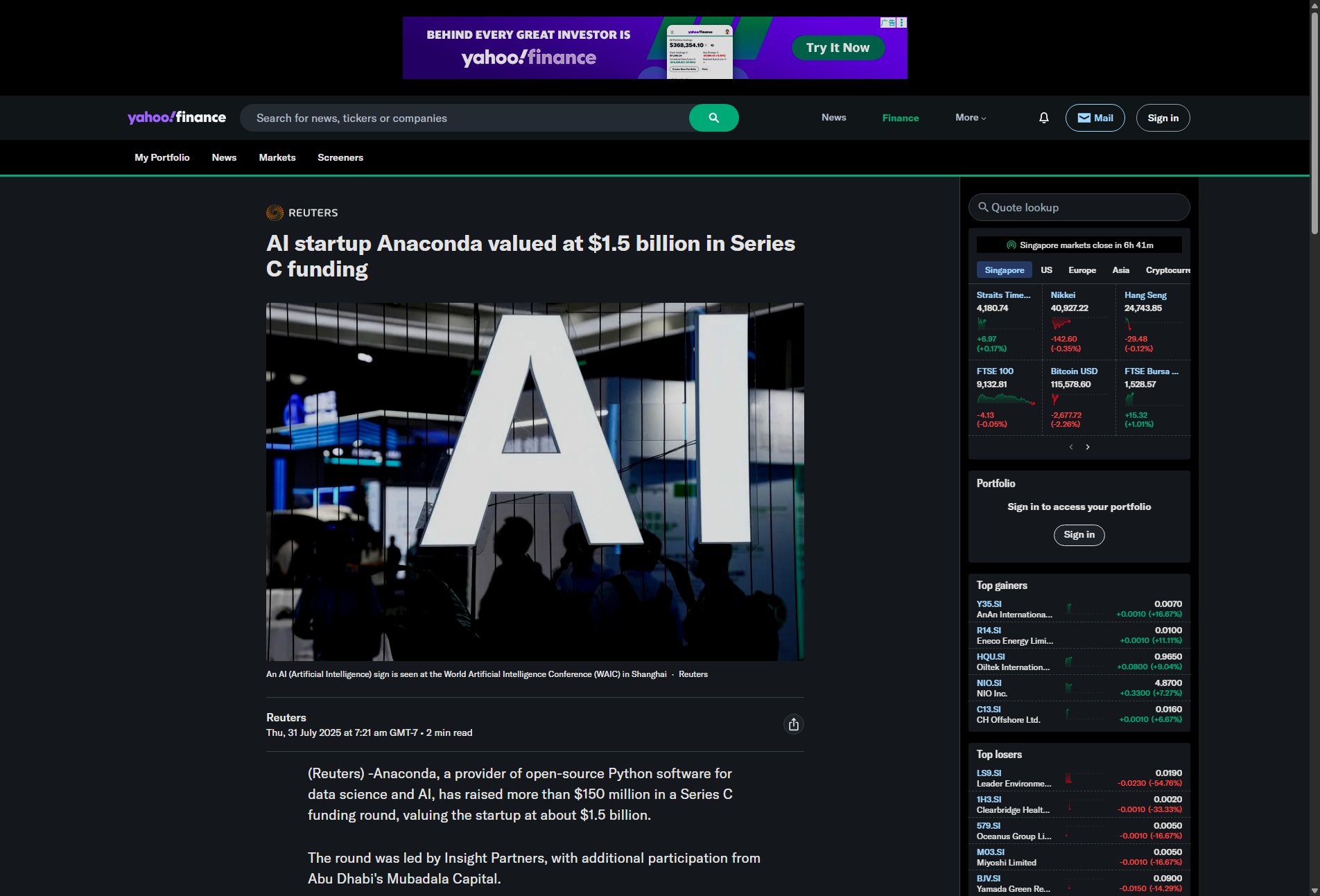Viewport: 1320px width, 896px height.
Task: Select the US market tab
Action: 1046,270
